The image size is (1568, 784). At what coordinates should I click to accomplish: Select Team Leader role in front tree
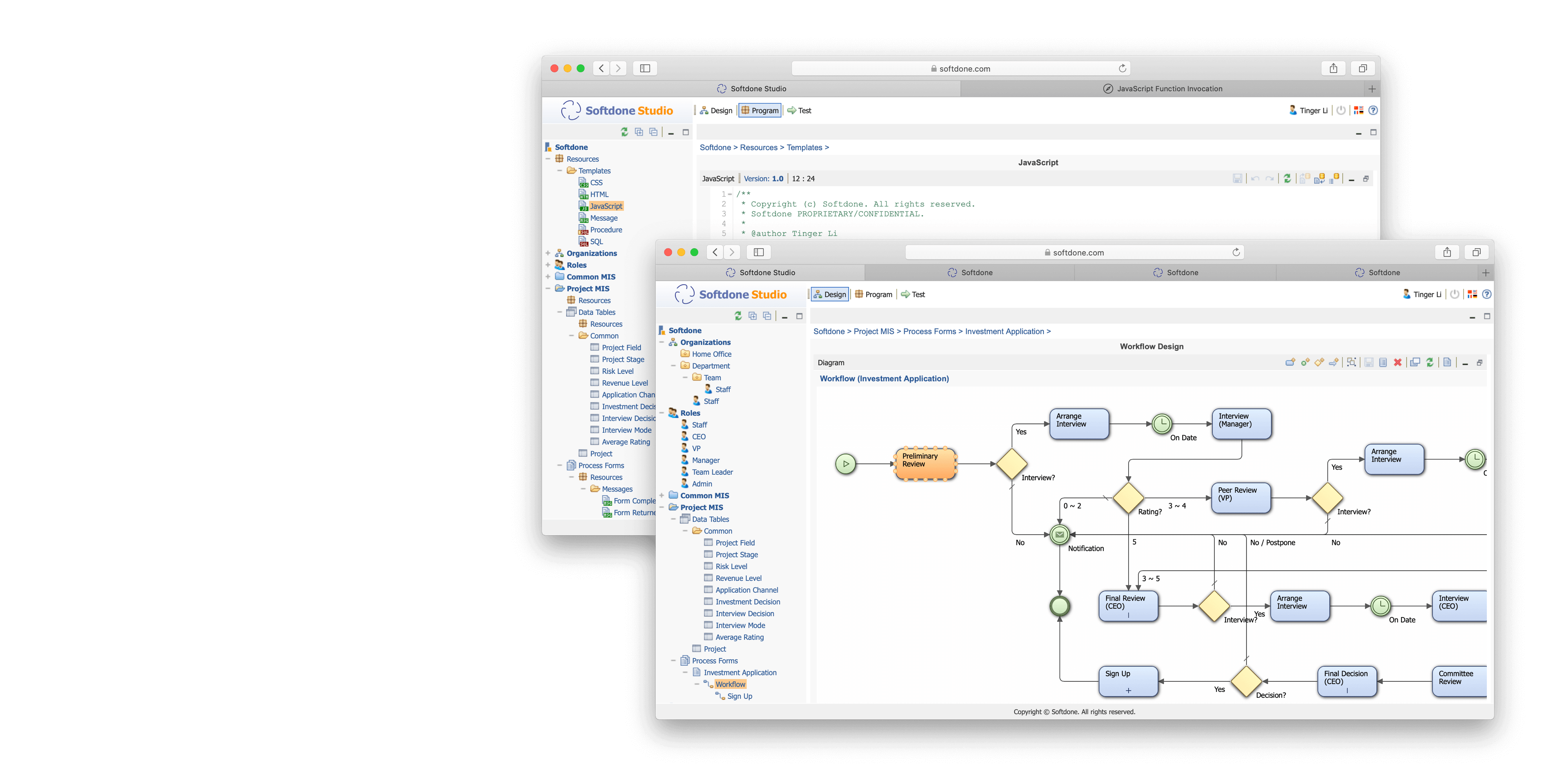coord(712,472)
